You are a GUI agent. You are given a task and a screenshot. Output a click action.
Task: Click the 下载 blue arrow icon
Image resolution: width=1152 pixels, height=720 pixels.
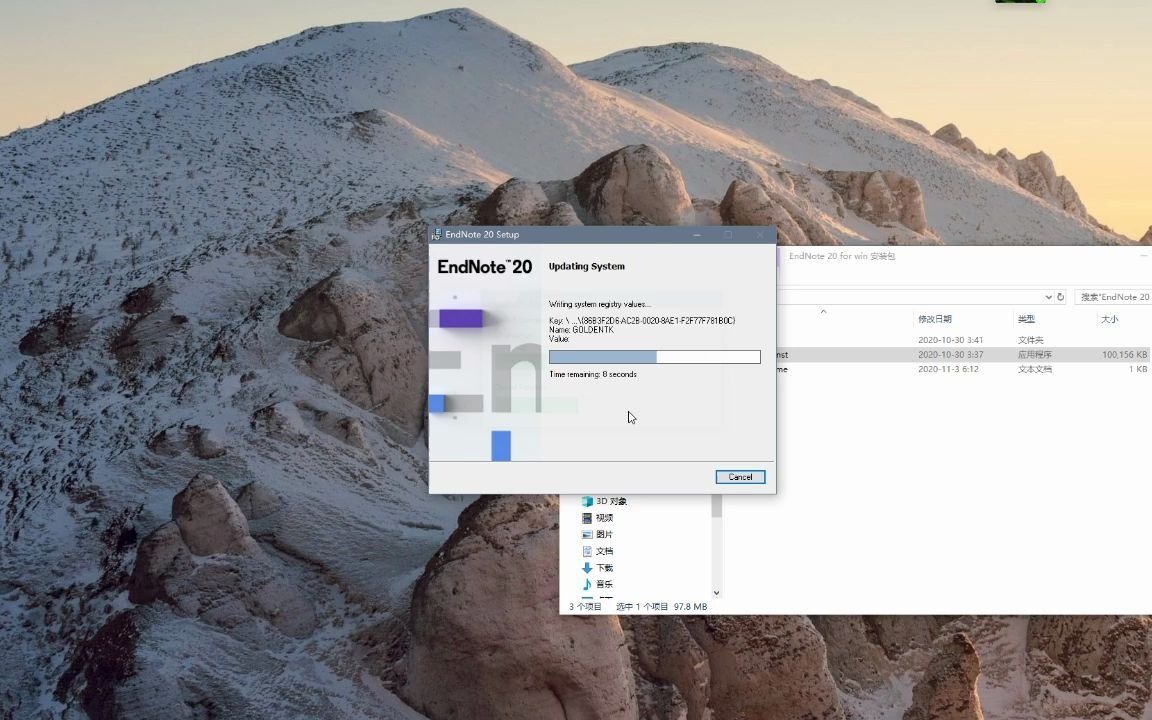pyautogui.click(x=587, y=568)
